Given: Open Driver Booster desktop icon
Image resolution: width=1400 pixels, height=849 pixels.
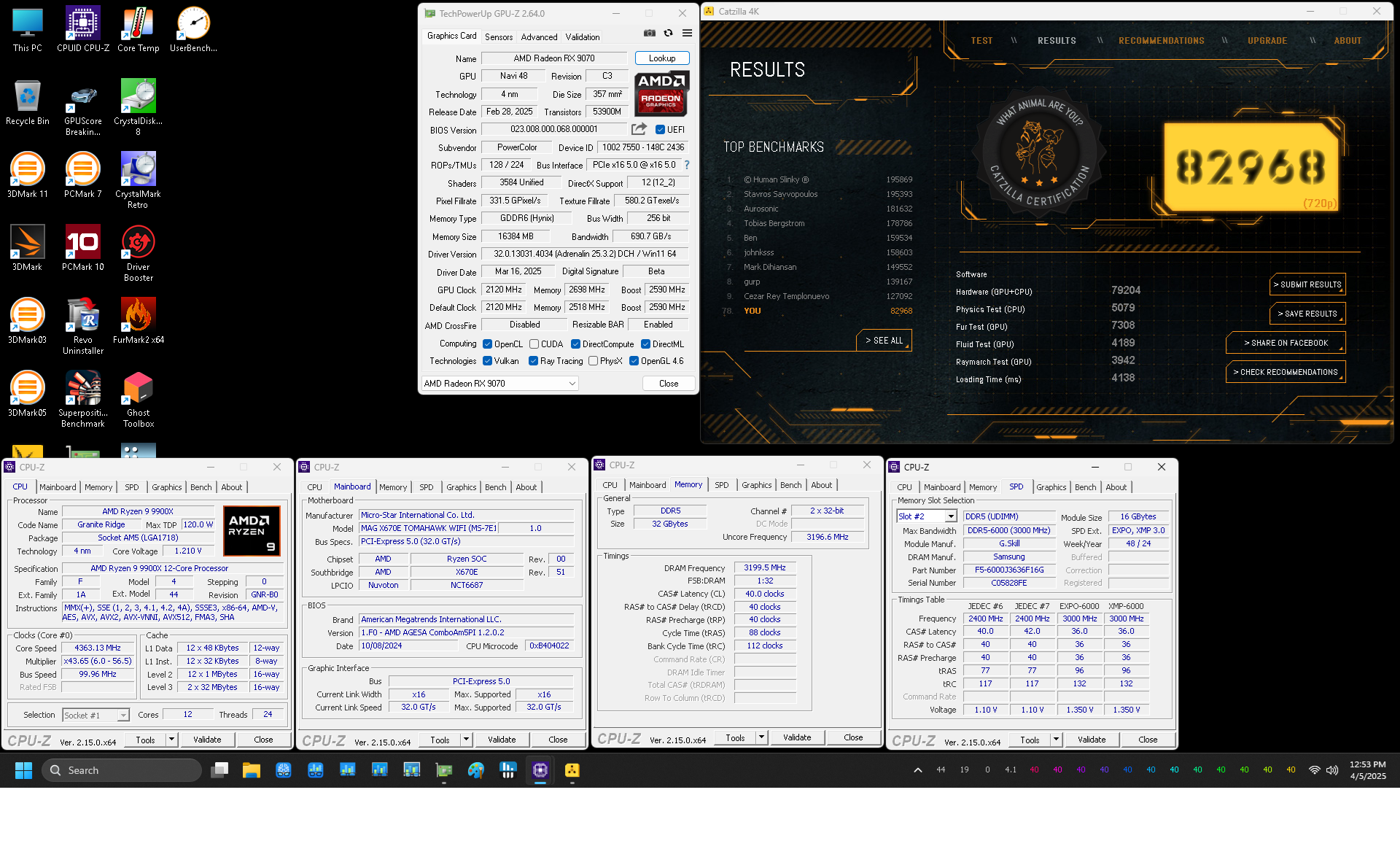Looking at the screenshot, I should tap(138, 253).
